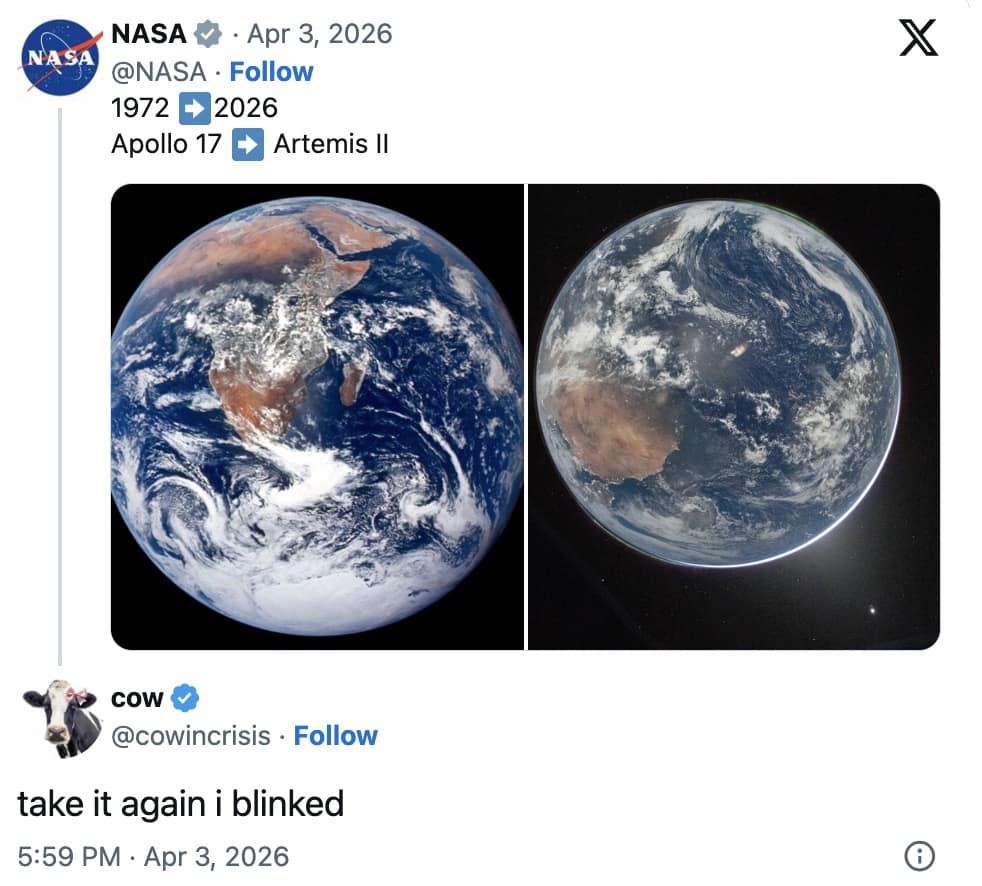
Task: Click NASA's verified badge
Action: 207,34
